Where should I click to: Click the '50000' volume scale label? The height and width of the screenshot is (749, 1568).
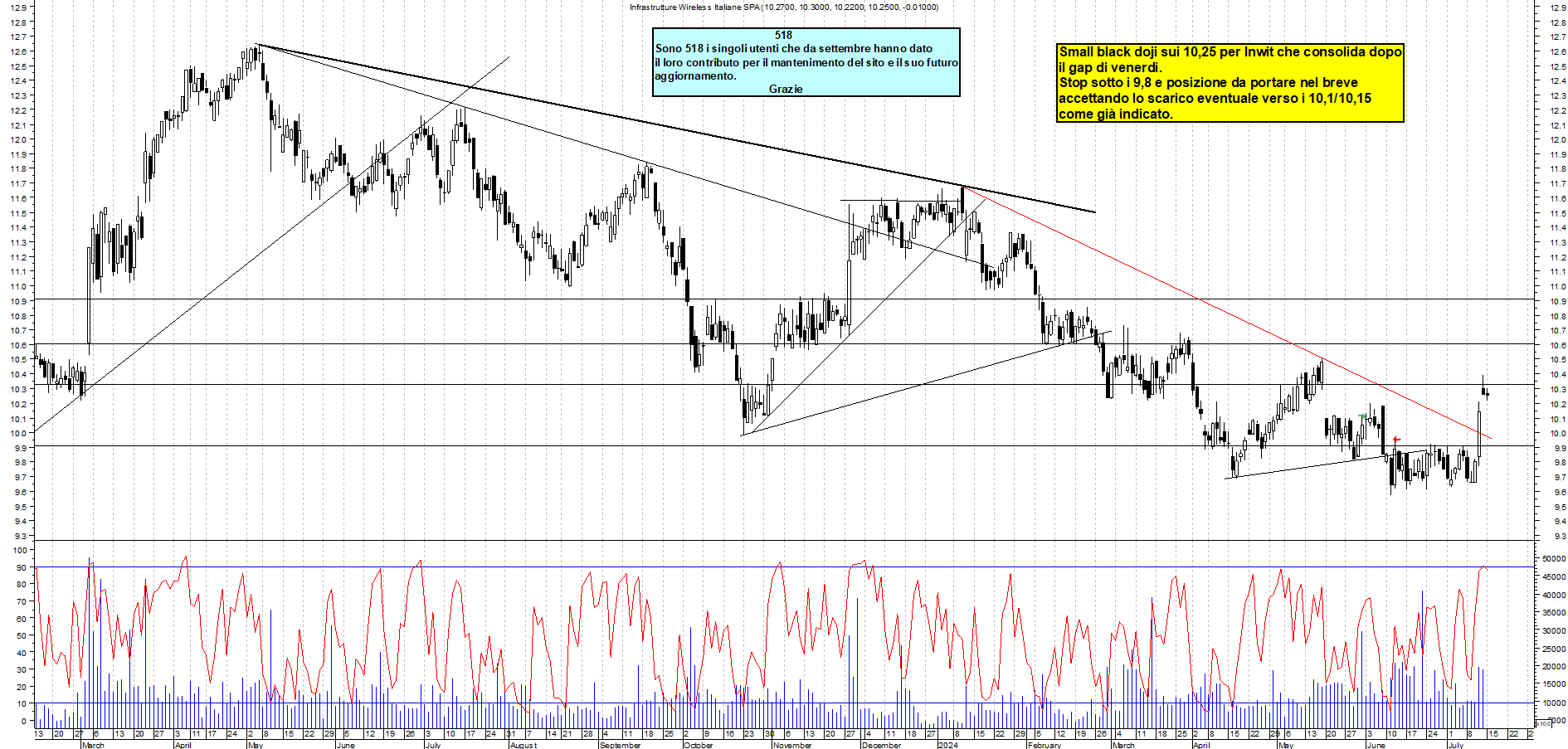click(1554, 559)
